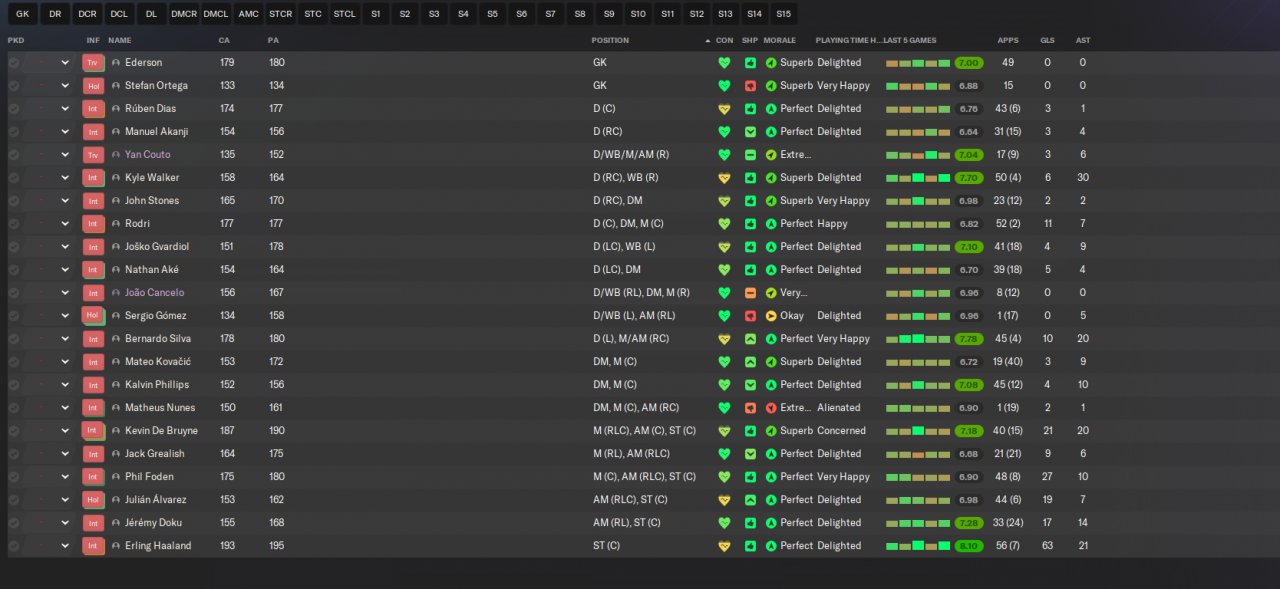Click Bernardo Silva's sharpness icon

point(750,338)
